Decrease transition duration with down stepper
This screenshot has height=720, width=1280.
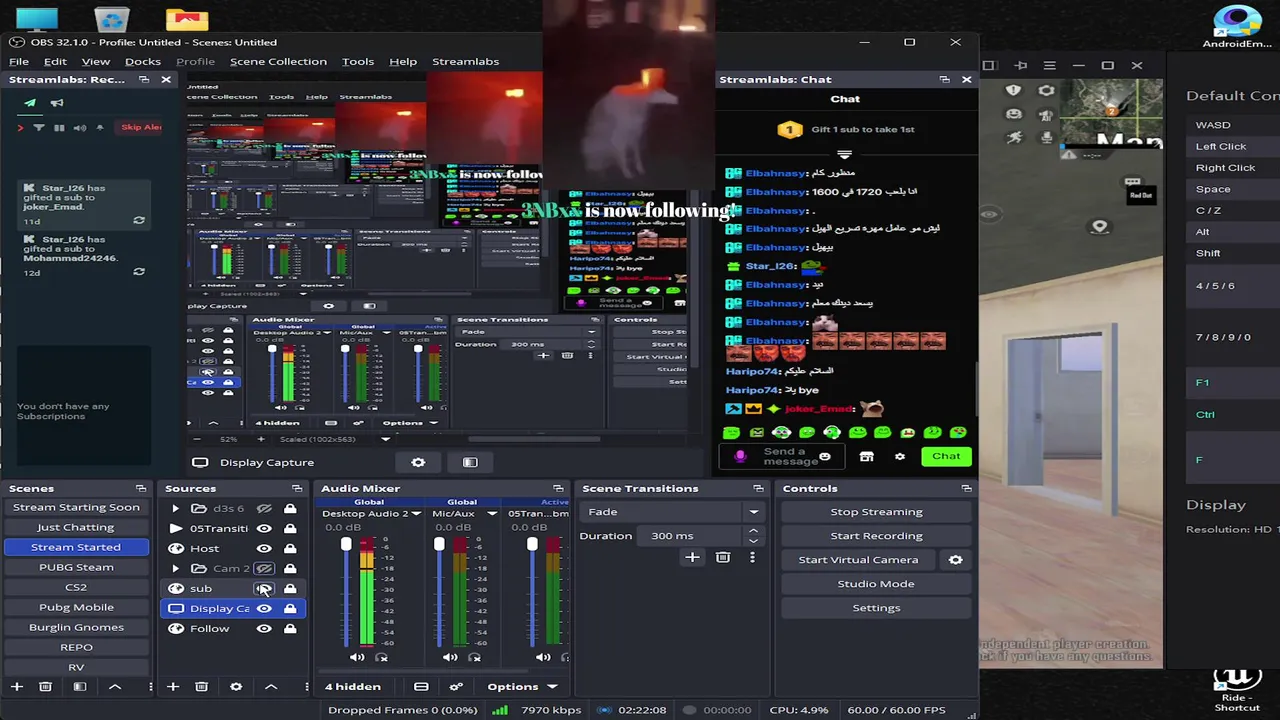tap(754, 541)
